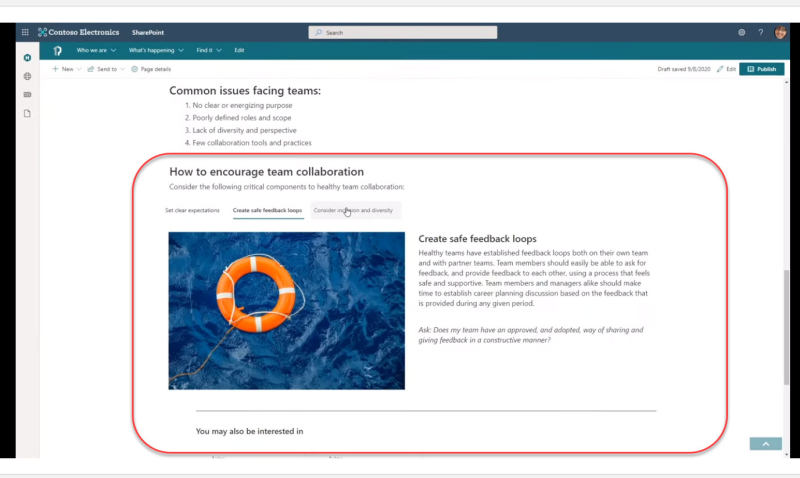Image resolution: width=800 pixels, height=478 pixels.
Task: Switch to Consider inclusion and diversity tab
Action: tap(354, 210)
